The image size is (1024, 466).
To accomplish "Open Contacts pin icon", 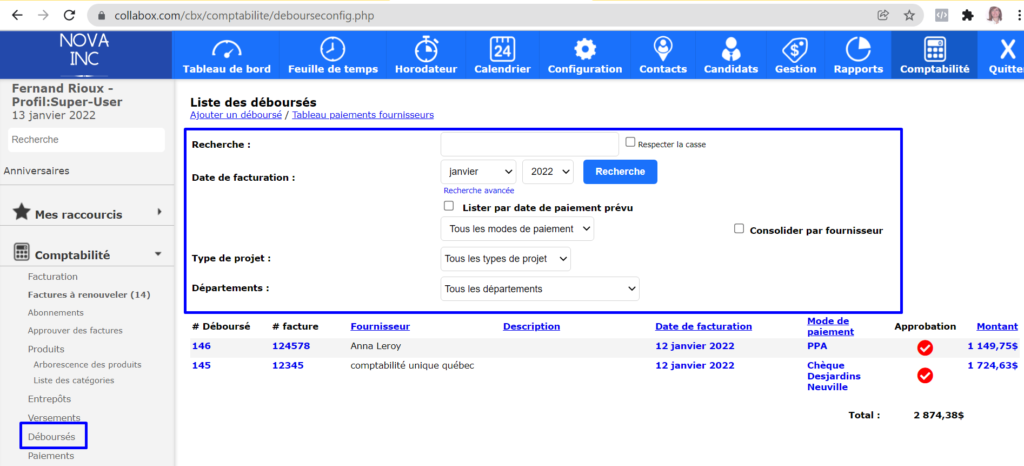I will [663, 49].
